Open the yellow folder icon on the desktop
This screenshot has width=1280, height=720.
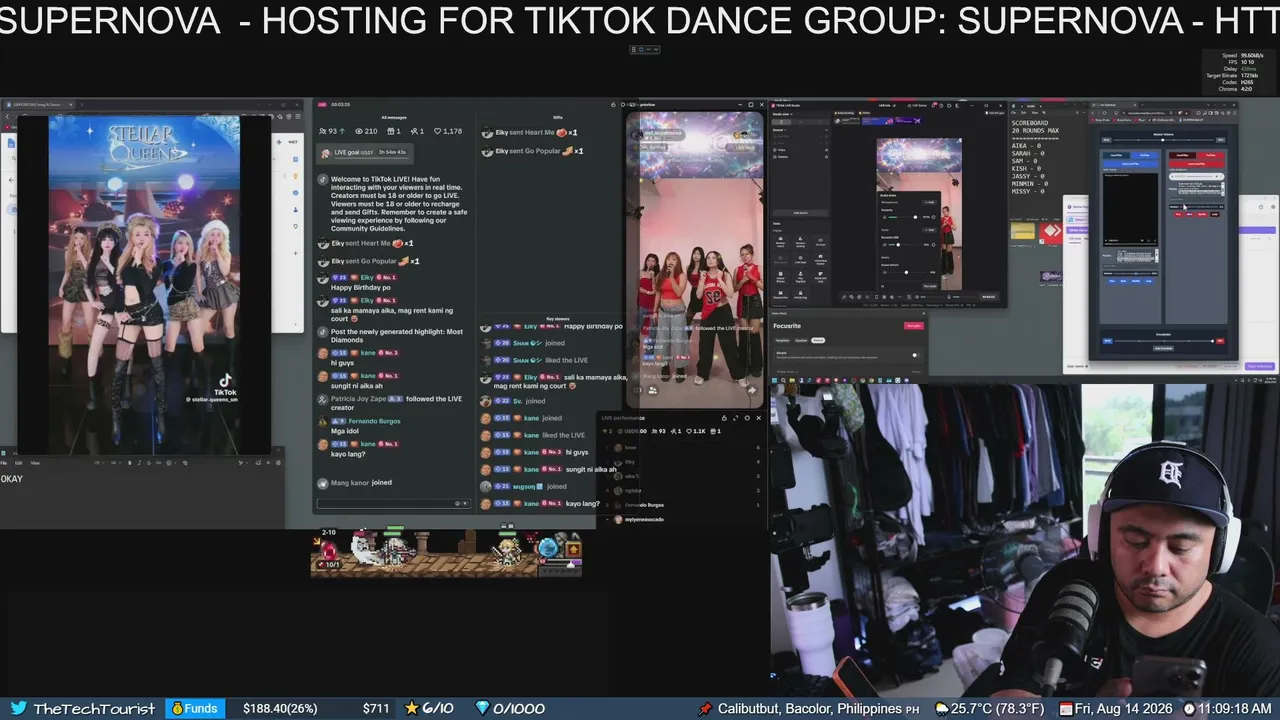(x=1022, y=232)
